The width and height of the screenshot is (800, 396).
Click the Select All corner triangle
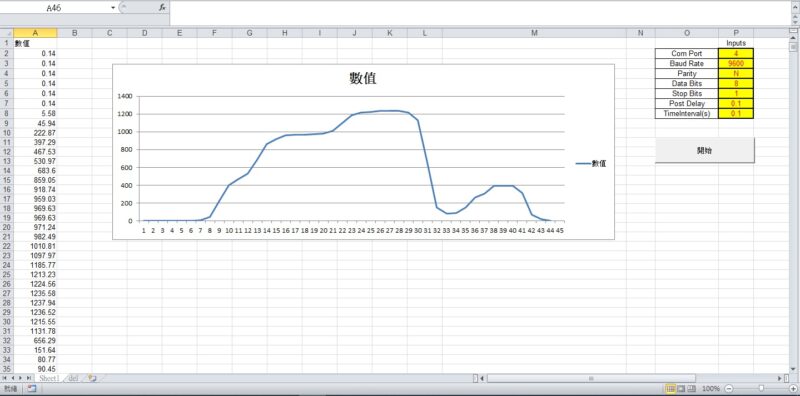point(7,33)
